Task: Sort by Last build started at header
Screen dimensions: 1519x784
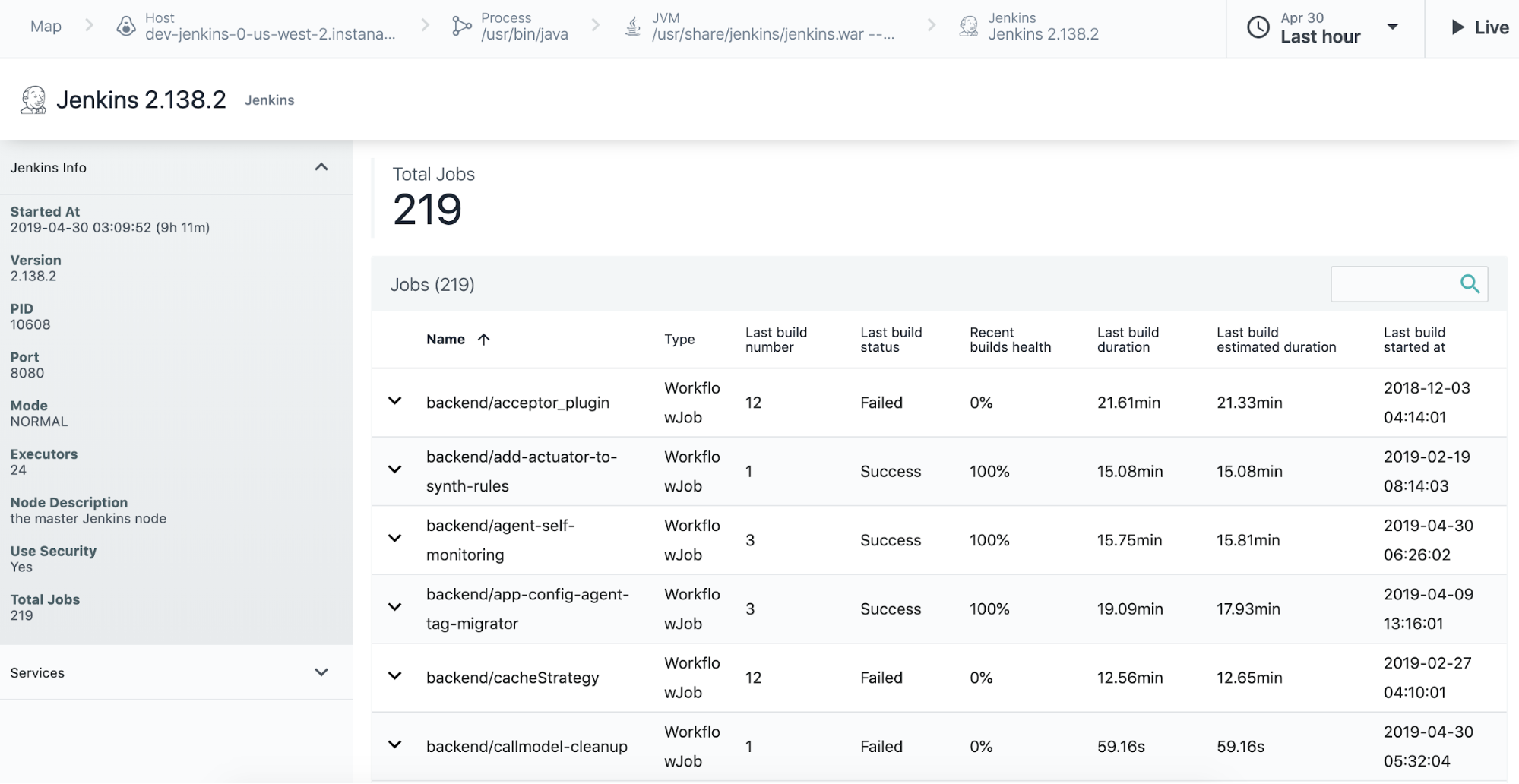Action: pos(1414,340)
